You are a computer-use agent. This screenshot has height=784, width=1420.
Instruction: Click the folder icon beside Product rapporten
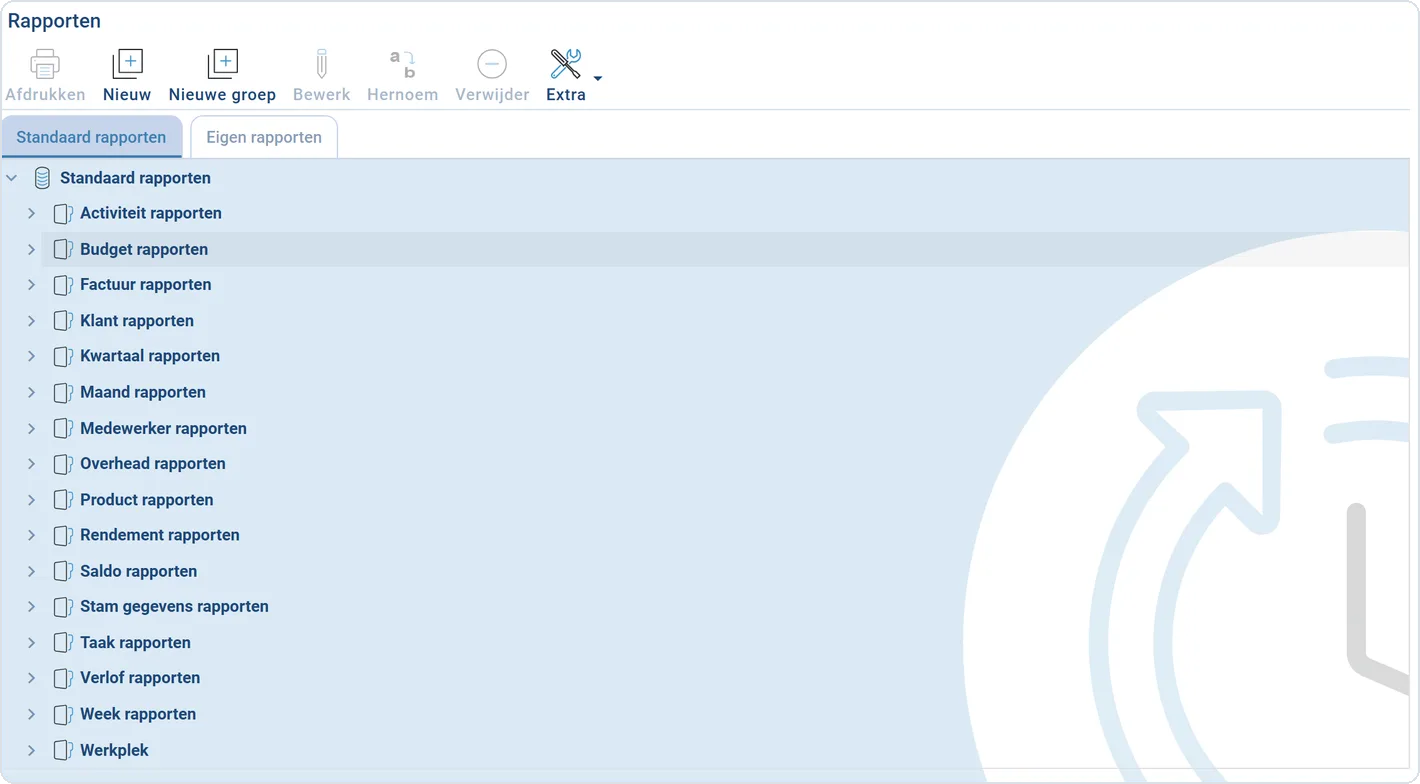click(63, 500)
